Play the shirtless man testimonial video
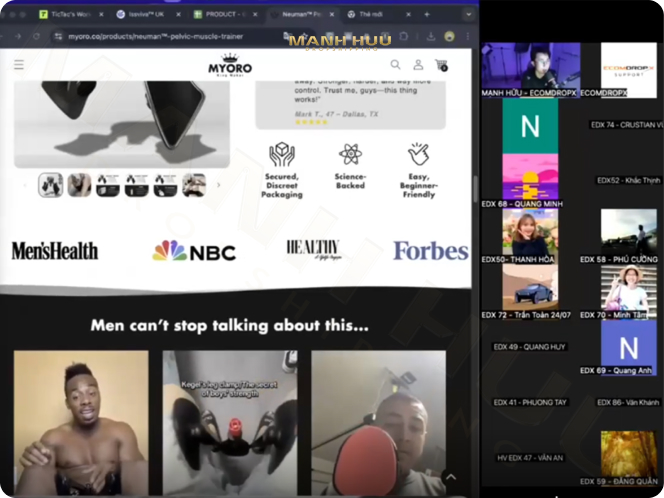 point(80,422)
